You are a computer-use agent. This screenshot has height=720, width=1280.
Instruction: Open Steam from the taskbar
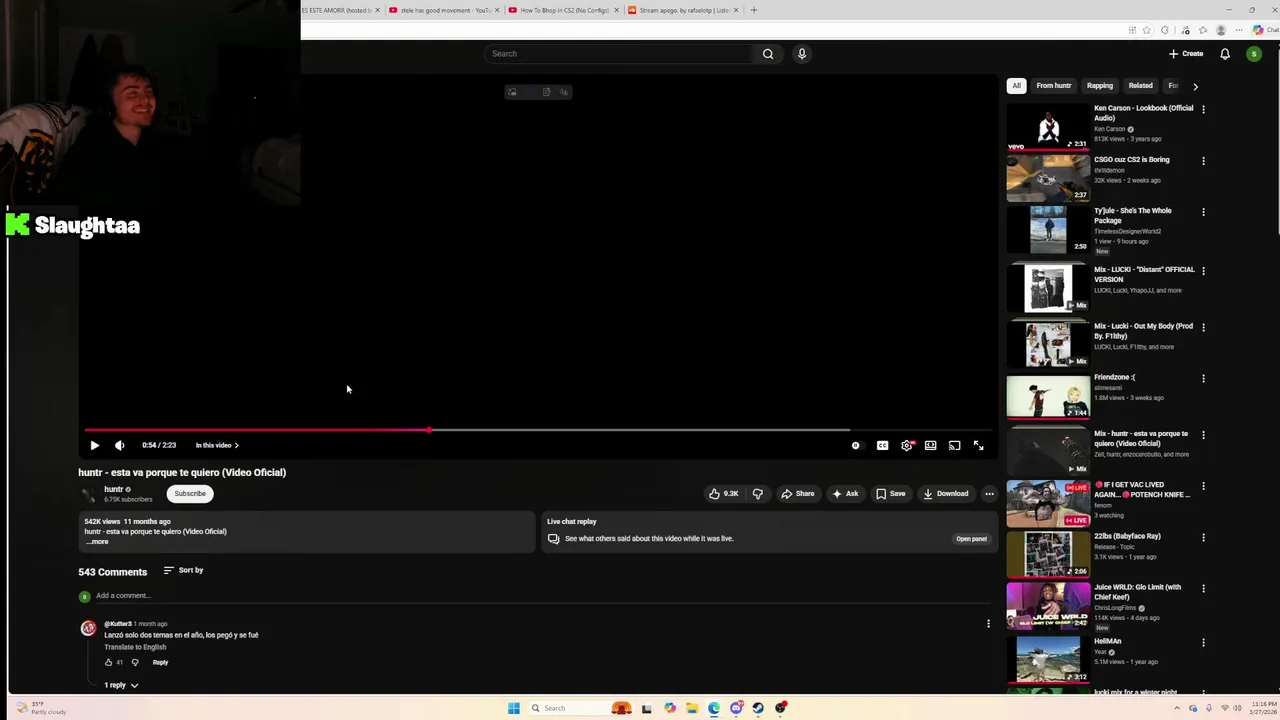tap(758, 708)
